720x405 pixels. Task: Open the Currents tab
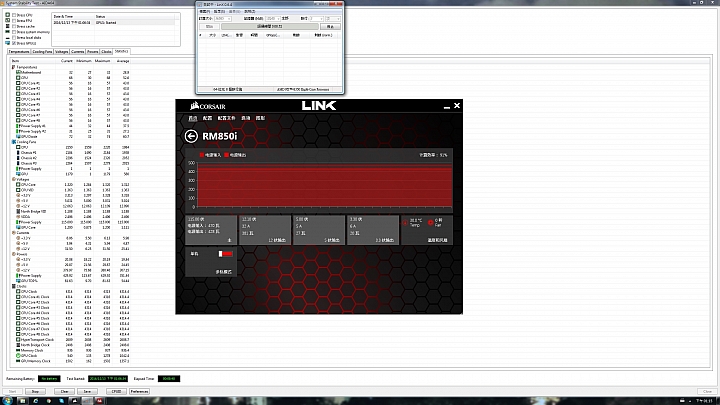pos(78,52)
